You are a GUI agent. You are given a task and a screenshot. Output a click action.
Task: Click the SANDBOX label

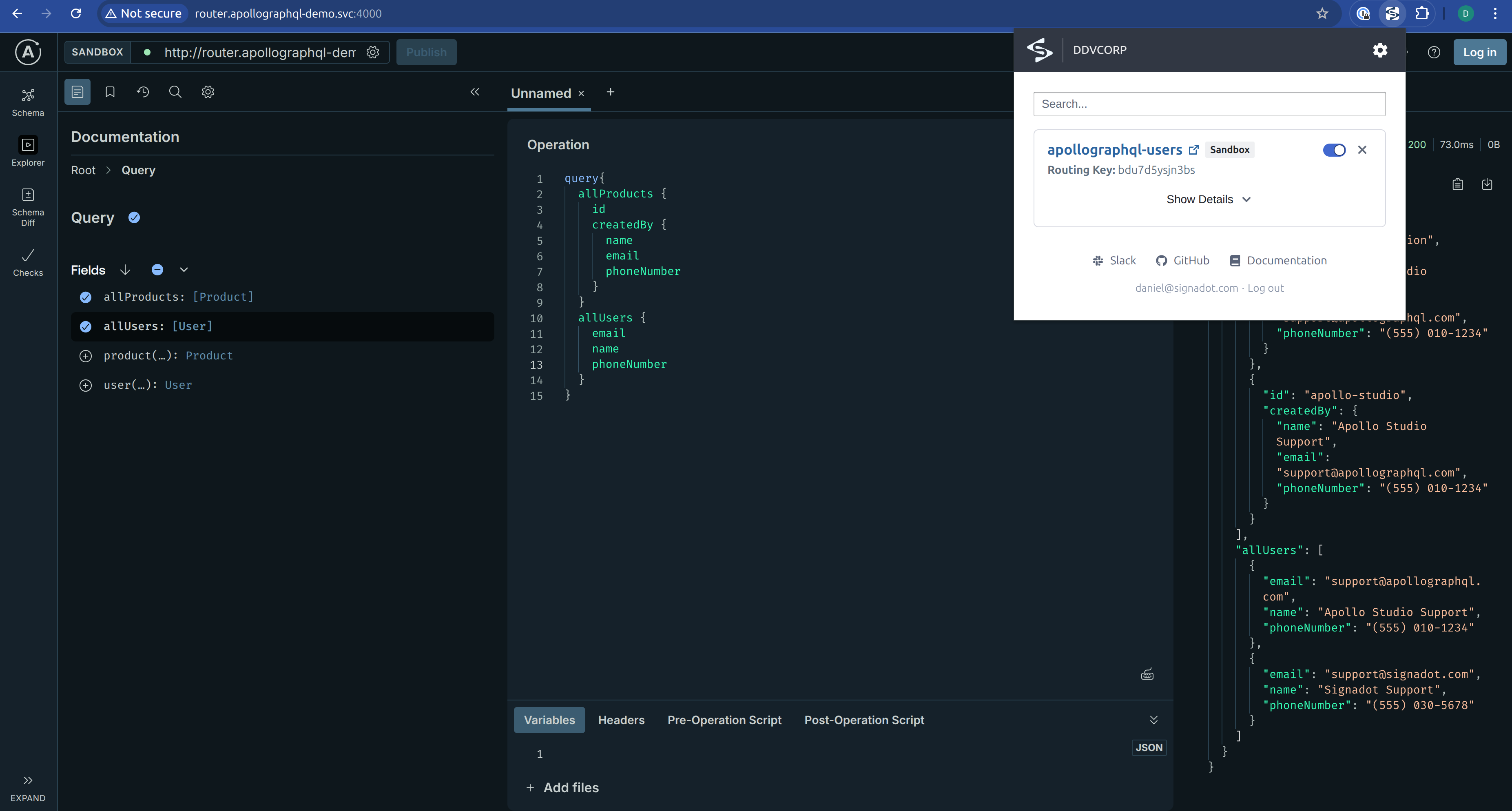coord(97,52)
